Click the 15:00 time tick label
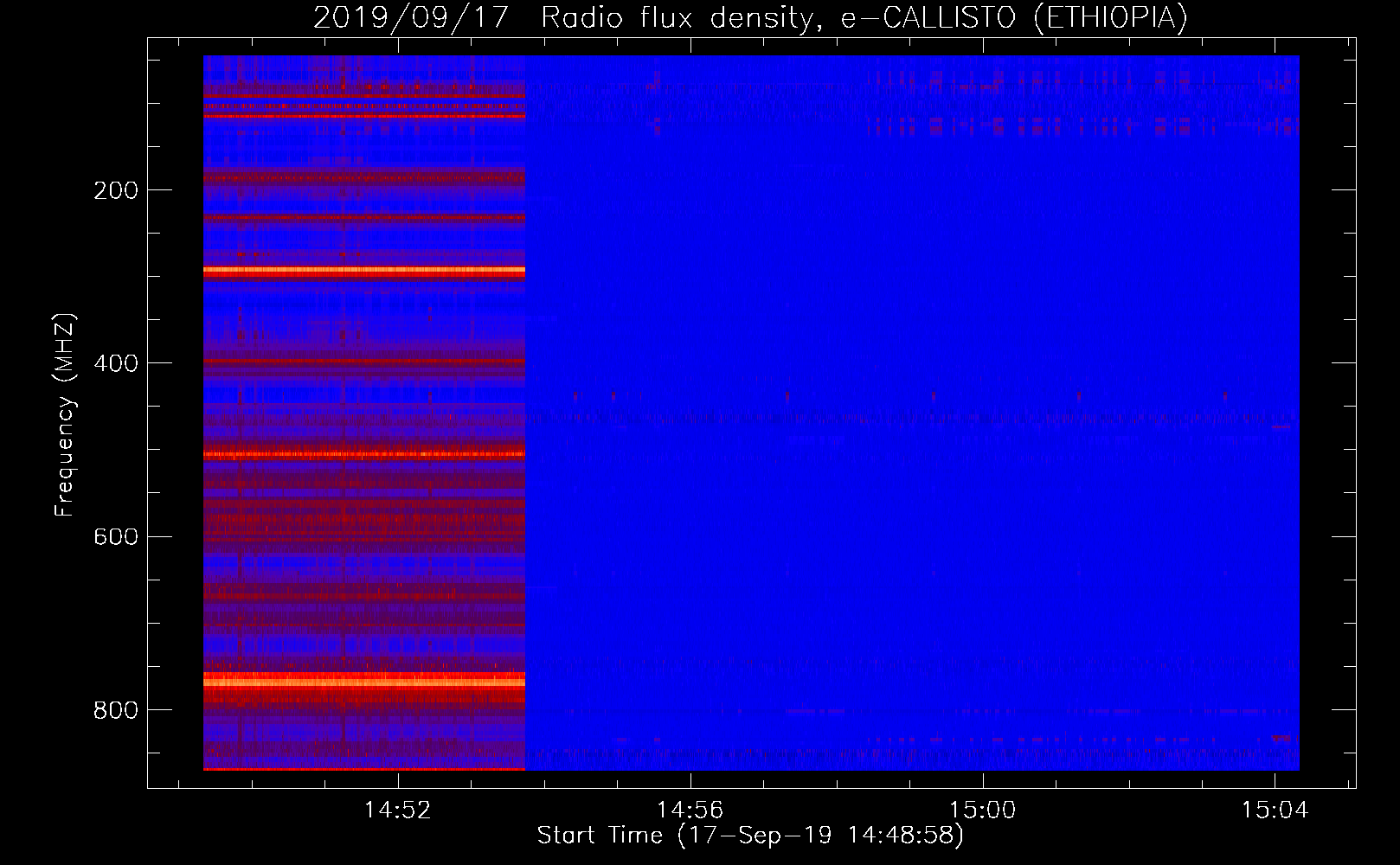This screenshot has width=1400, height=865. tap(982, 811)
